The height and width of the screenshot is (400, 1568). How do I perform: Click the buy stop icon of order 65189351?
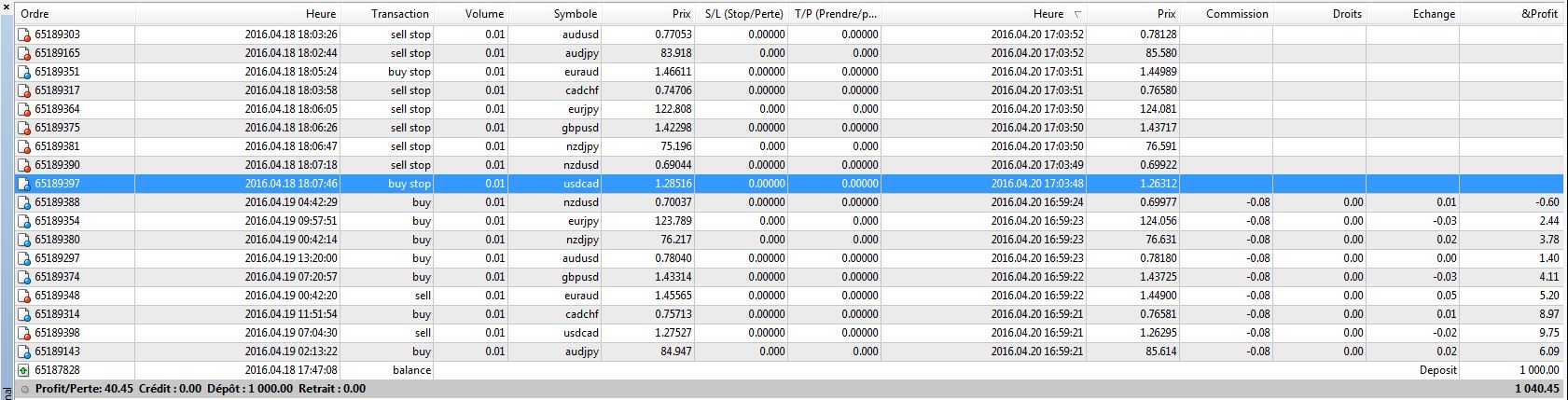click(24, 72)
